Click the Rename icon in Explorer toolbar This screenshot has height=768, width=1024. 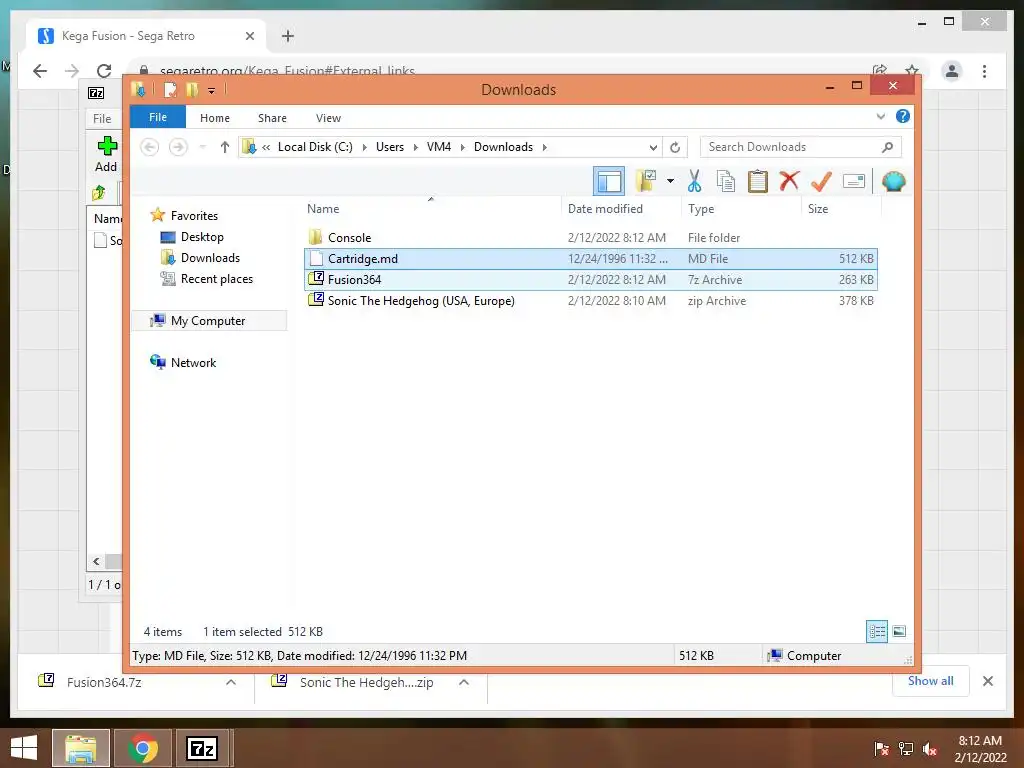point(854,181)
